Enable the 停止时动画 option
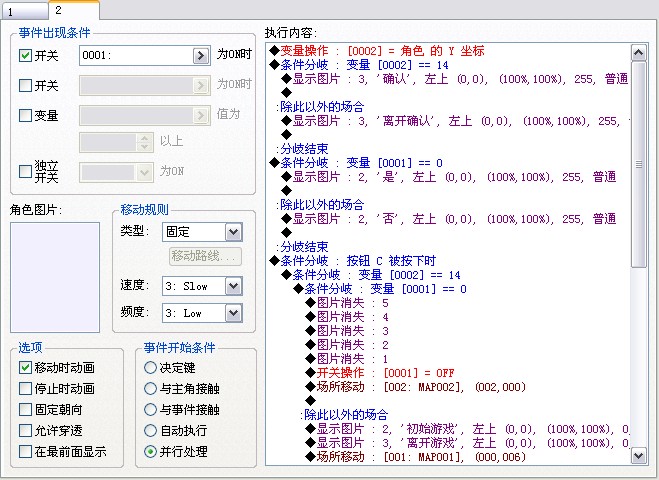This screenshot has height=480, width=659. click(25, 388)
